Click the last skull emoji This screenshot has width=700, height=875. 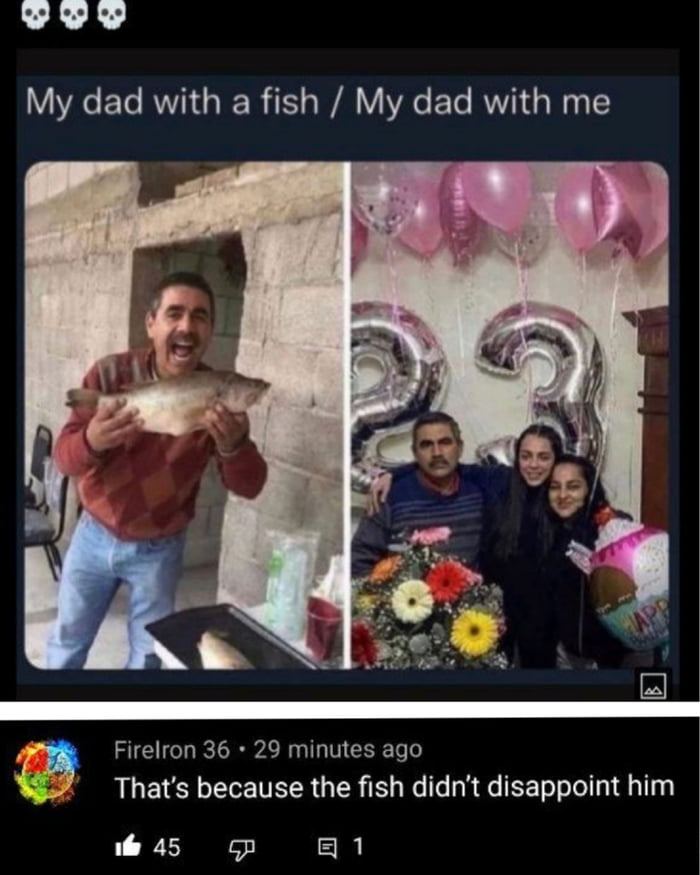pos(112,16)
